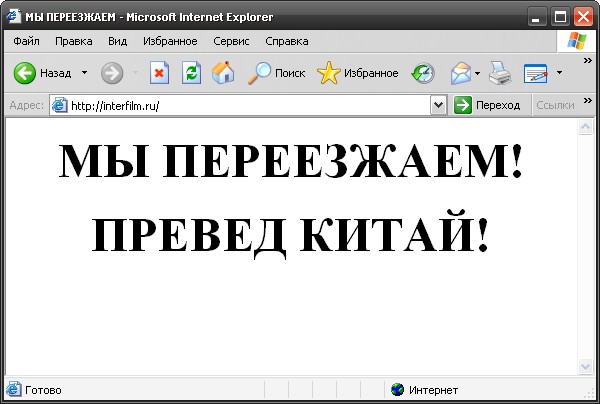Open the Вид menu
The height and width of the screenshot is (404, 600).
click(x=117, y=41)
